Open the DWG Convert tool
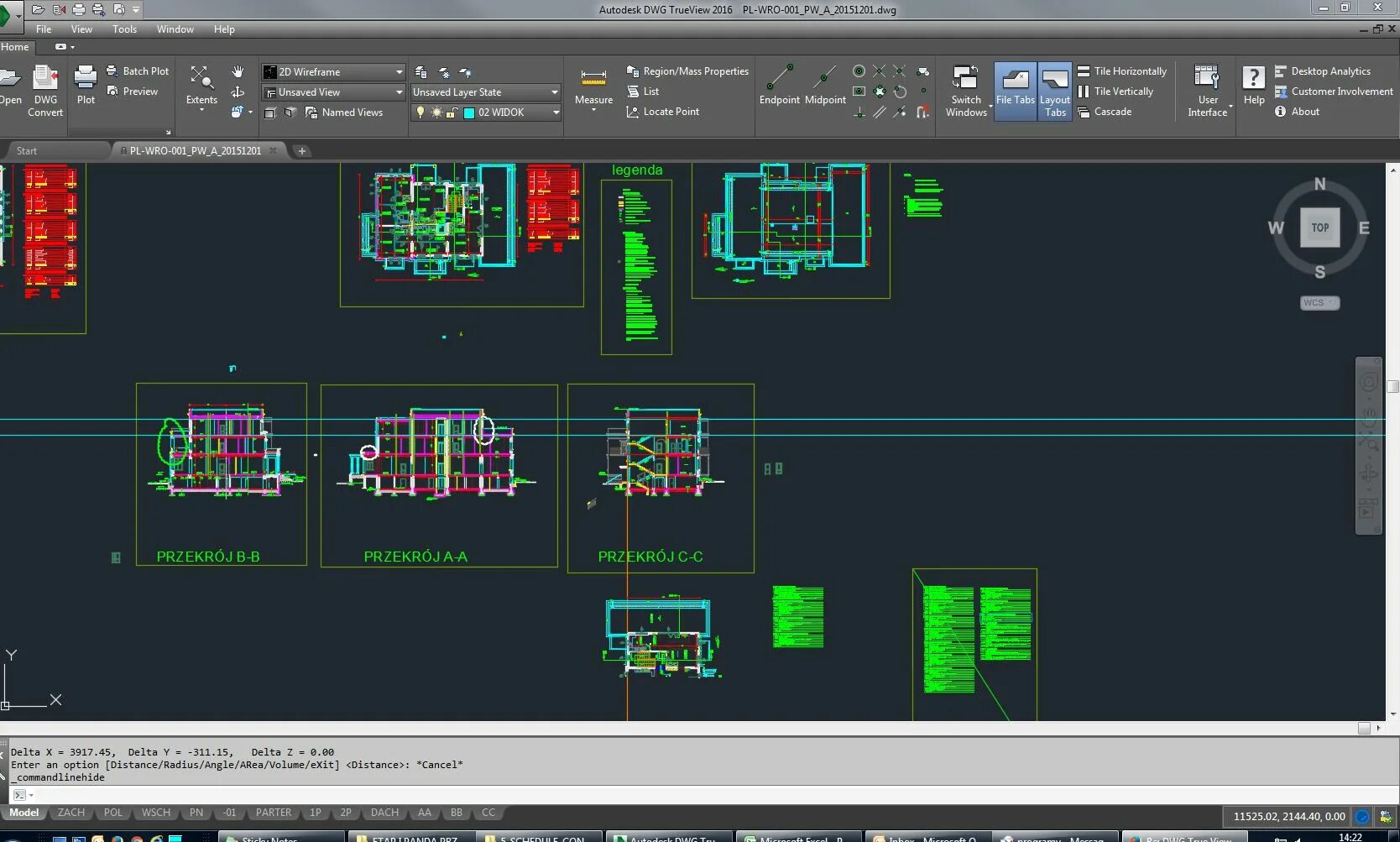This screenshot has height=842, width=1400. point(45,91)
